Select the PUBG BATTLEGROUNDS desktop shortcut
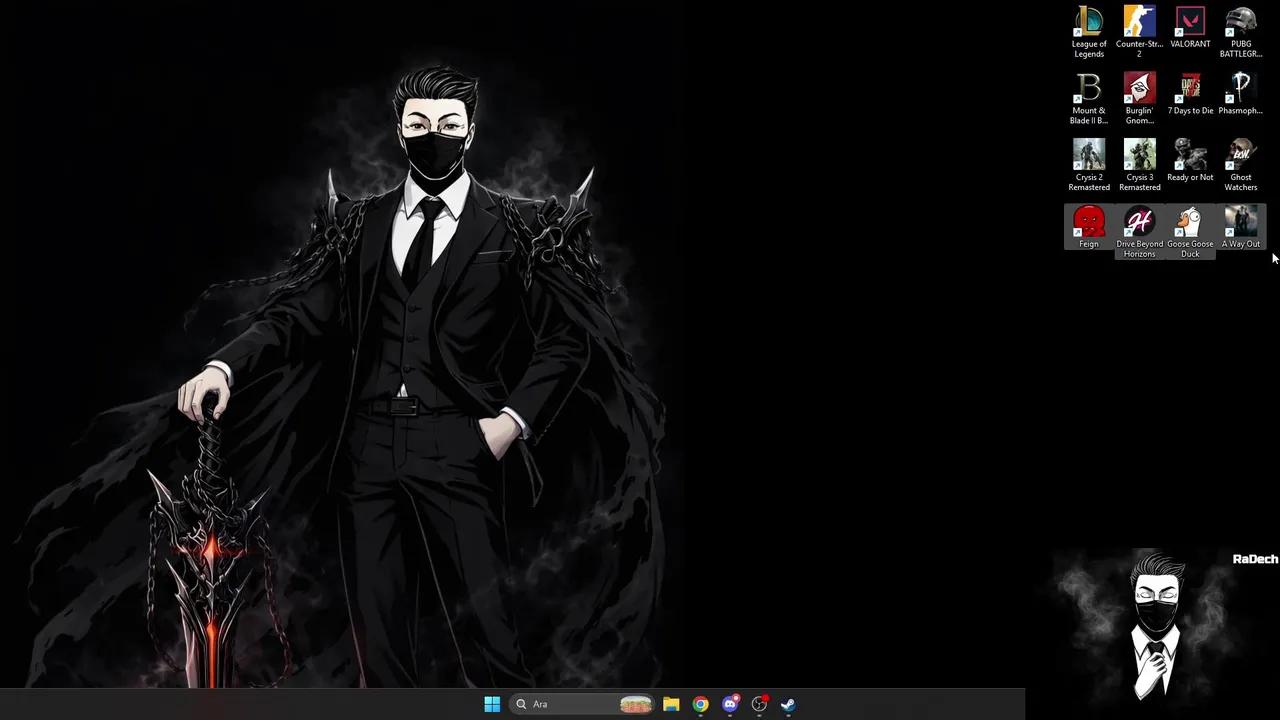Image resolution: width=1280 pixels, height=720 pixels. (1241, 32)
